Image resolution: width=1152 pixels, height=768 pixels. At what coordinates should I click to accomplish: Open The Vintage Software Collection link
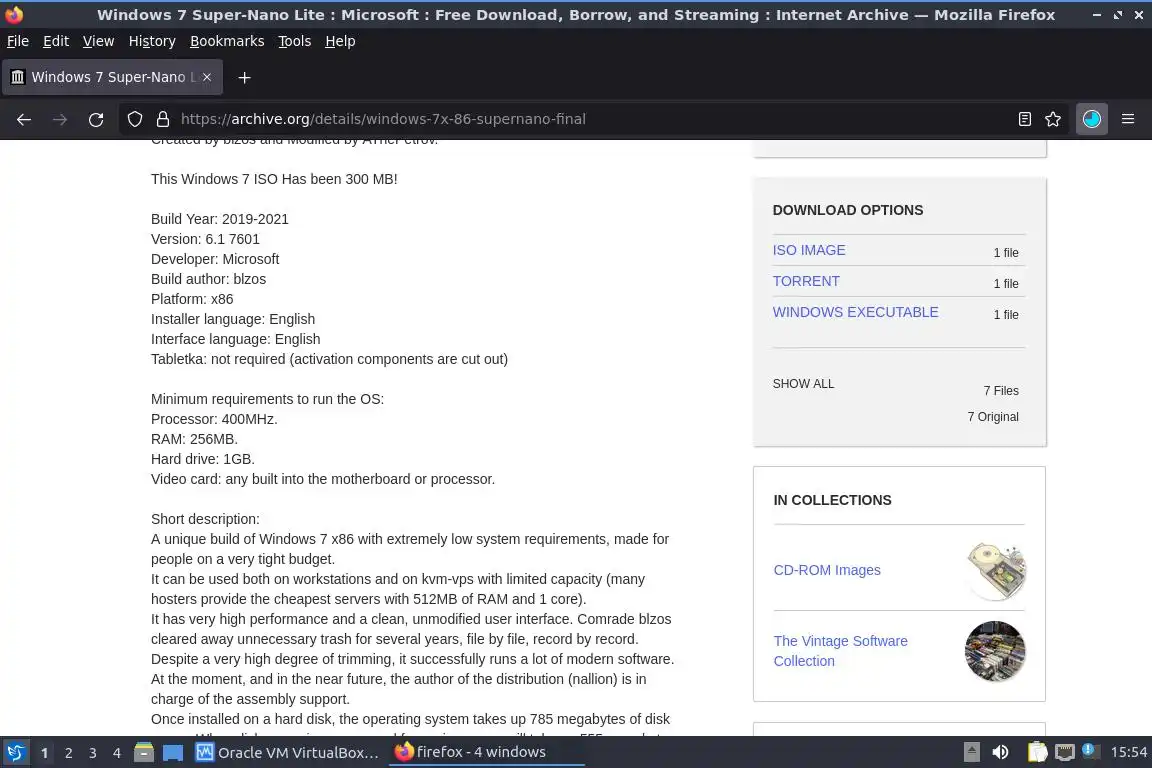(840, 650)
